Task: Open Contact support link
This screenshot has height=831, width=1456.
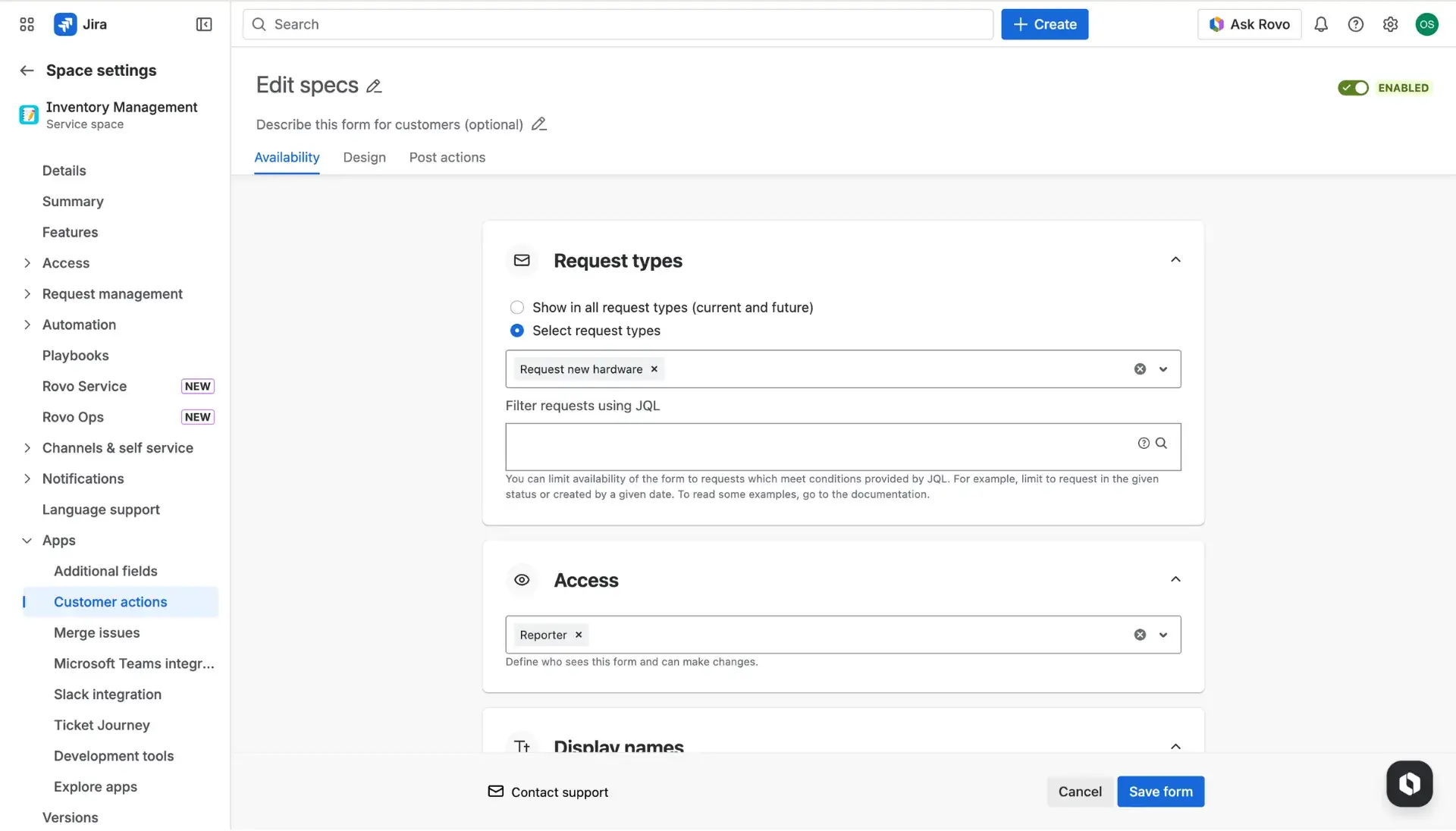Action: click(559, 792)
